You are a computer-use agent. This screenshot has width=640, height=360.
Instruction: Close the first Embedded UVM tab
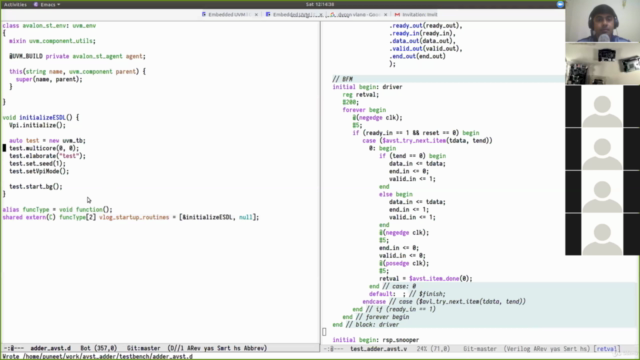coord(256,14)
